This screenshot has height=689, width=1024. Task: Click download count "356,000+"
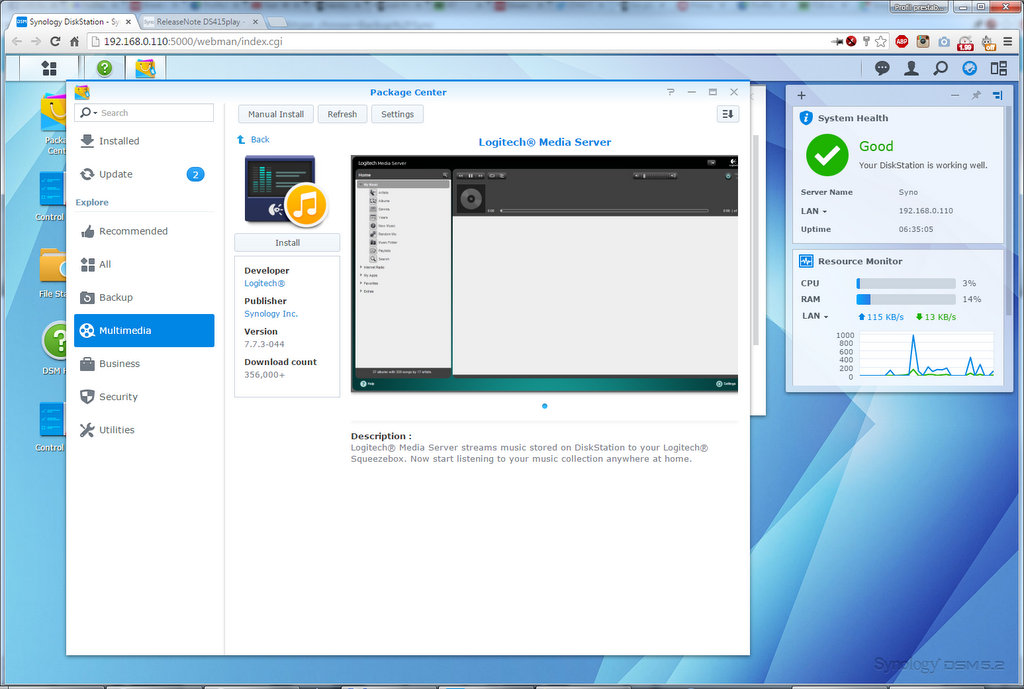pyautogui.click(x=264, y=375)
